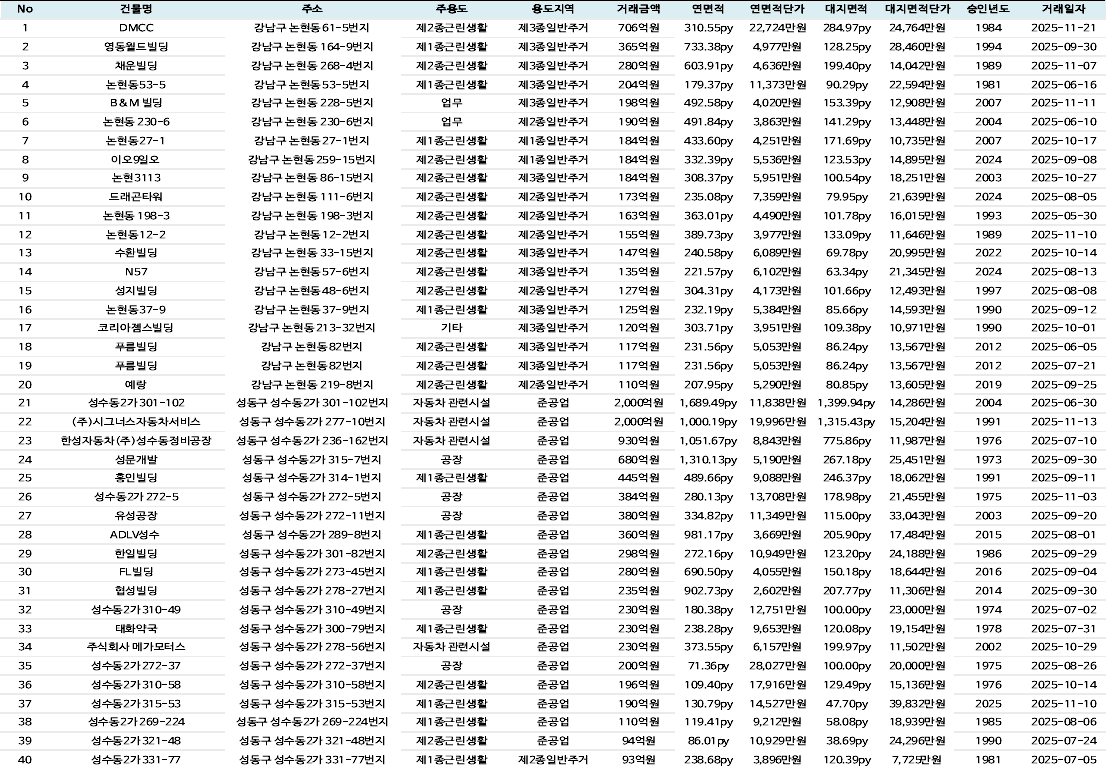Select building name 한성자동차(주)성수동정비공장
Screen dimensions: 1107x771
[x=136, y=441]
